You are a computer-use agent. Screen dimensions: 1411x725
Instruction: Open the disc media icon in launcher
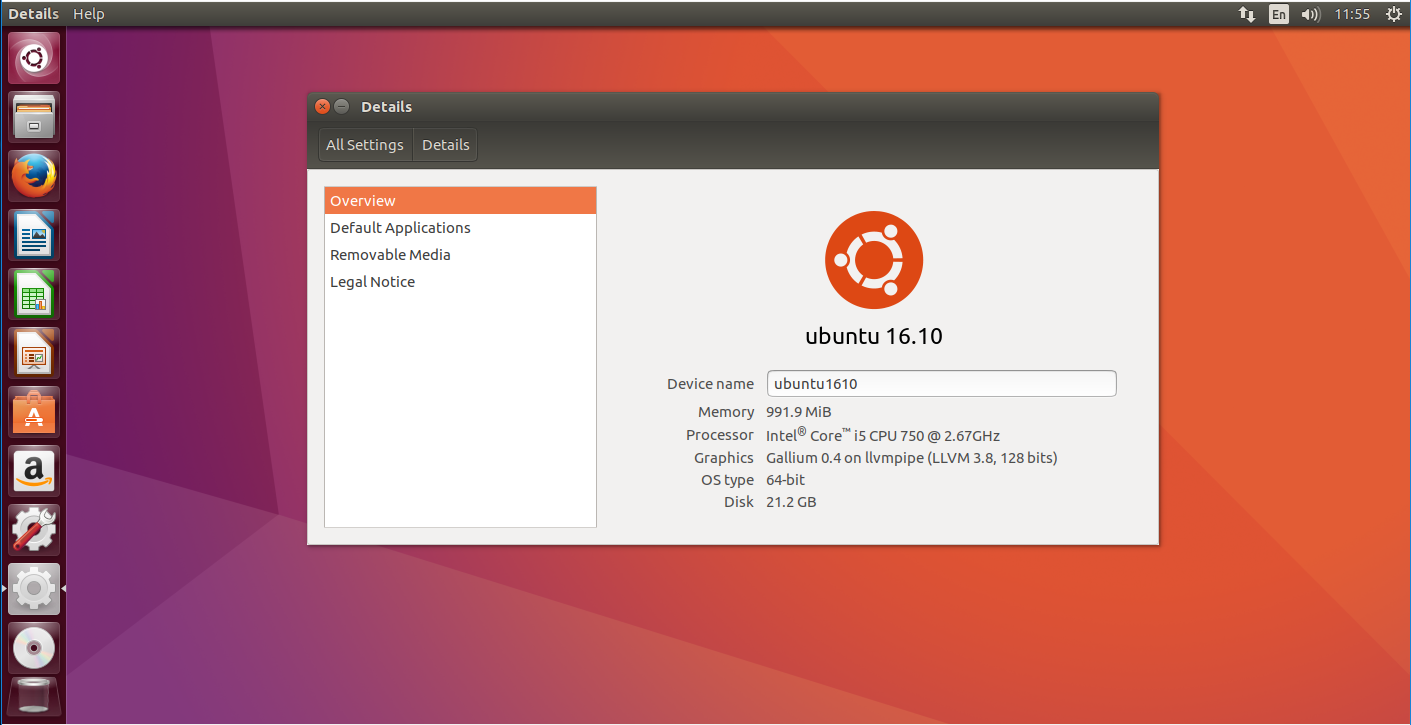(34, 648)
